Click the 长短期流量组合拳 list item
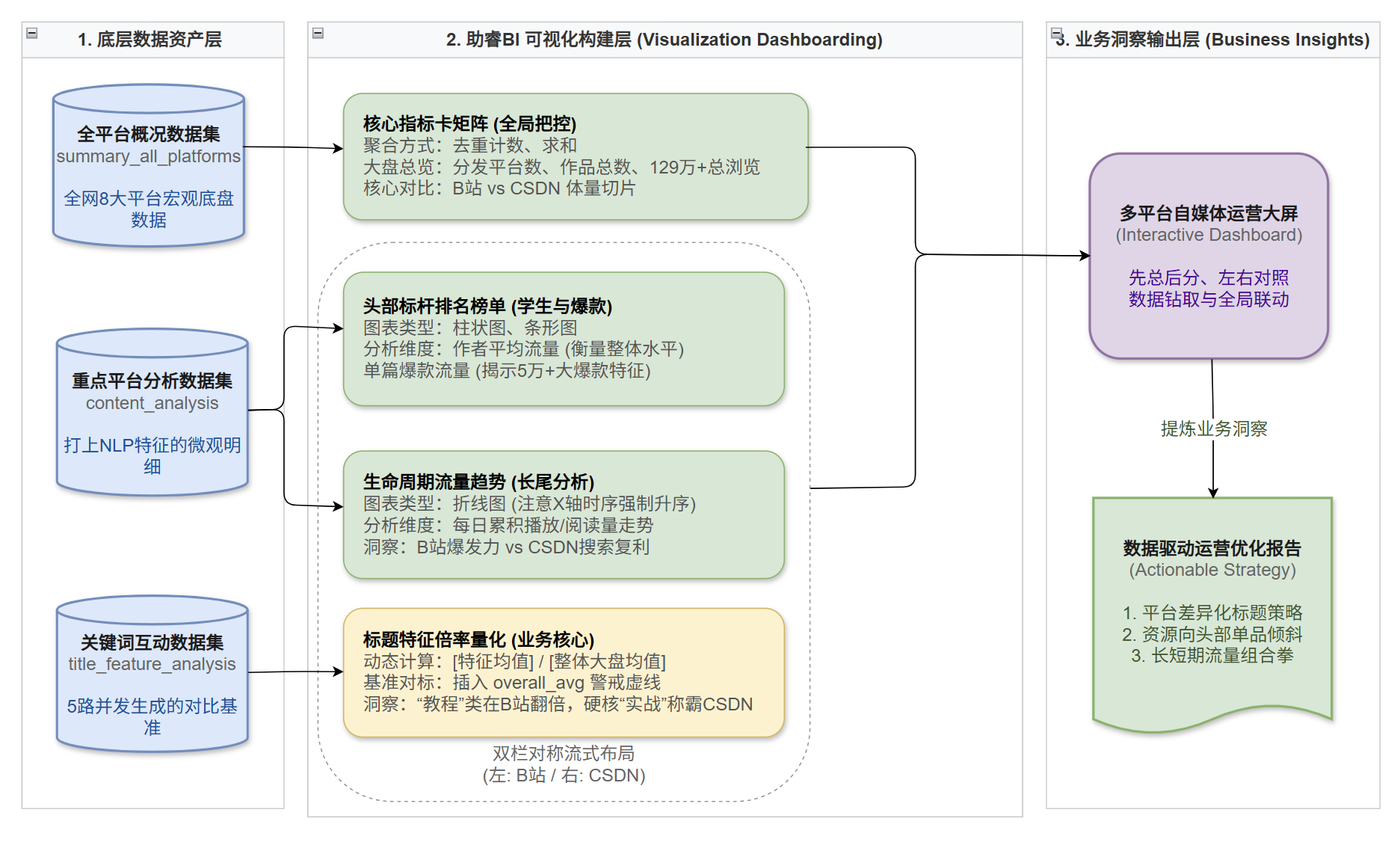Screen dimensions: 1400x845 [x=1212, y=656]
